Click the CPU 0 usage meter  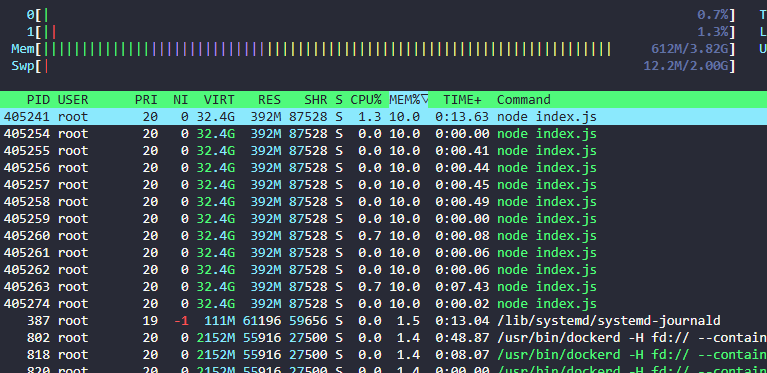click(381, 15)
